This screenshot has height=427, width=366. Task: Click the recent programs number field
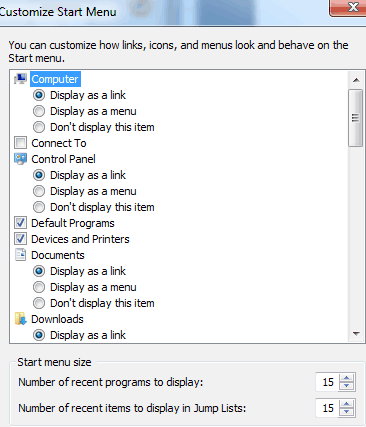(x=327, y=382)
